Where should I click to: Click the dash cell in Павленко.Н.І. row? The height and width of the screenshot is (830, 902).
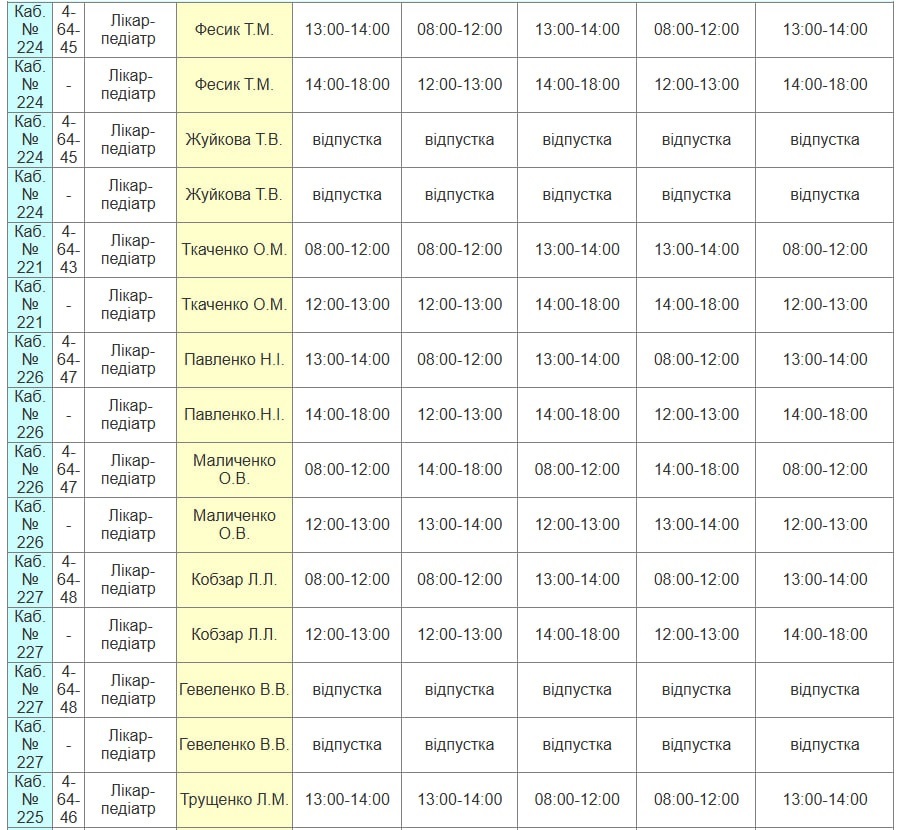(68, 414)
